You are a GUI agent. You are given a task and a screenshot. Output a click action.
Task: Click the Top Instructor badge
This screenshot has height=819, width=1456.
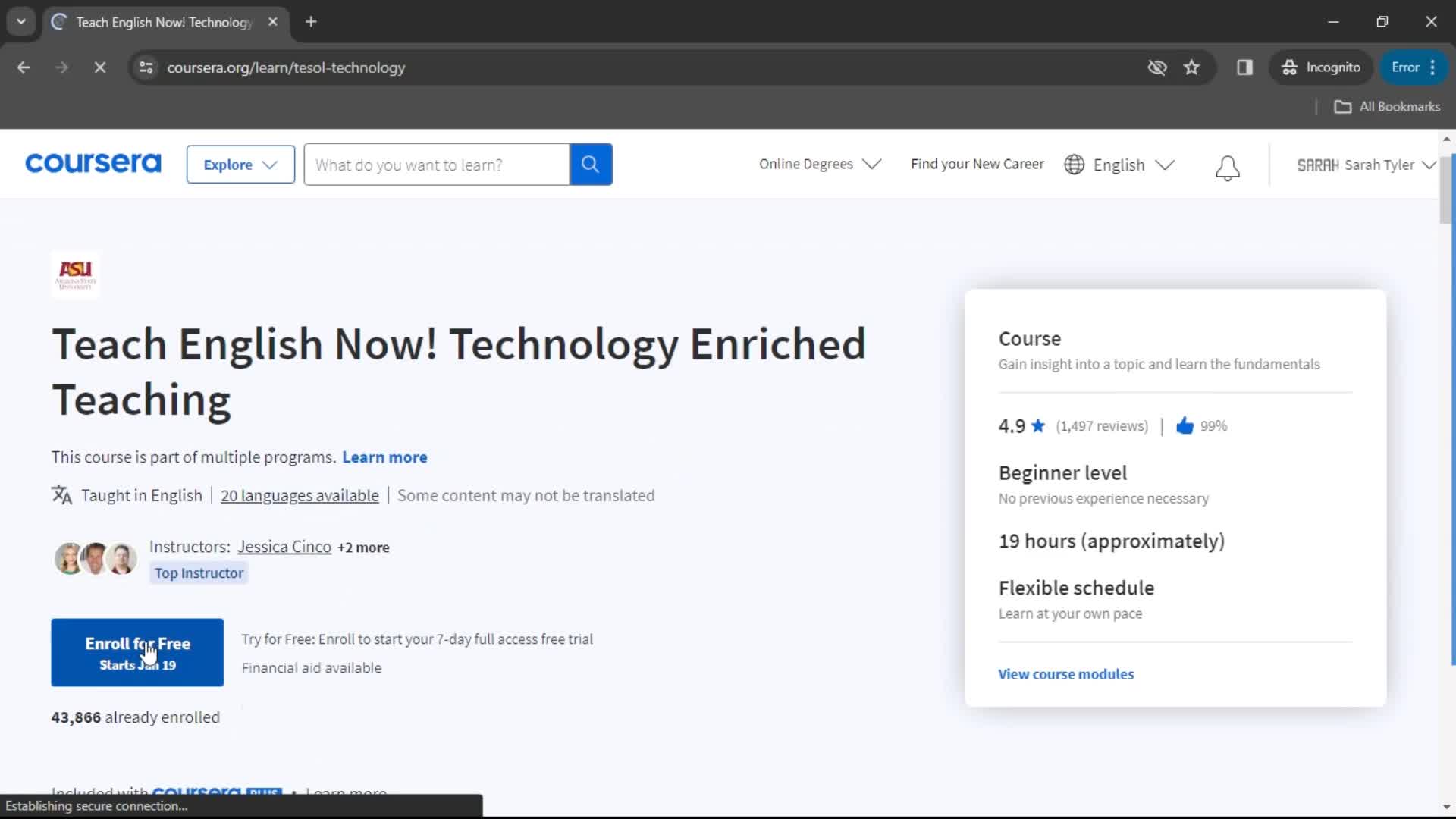199,573
